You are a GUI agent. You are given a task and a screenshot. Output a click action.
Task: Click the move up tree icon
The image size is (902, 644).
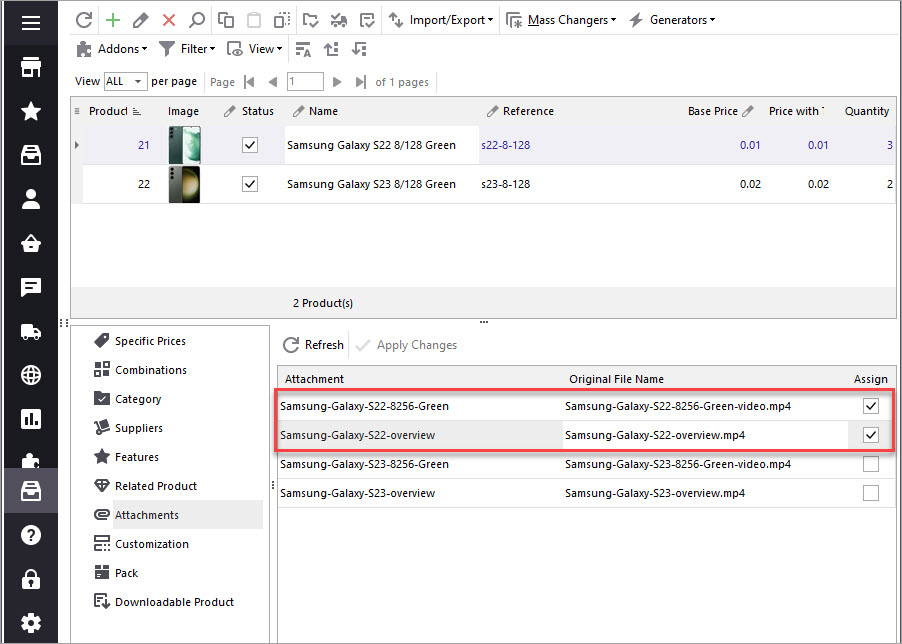point(331,49)
